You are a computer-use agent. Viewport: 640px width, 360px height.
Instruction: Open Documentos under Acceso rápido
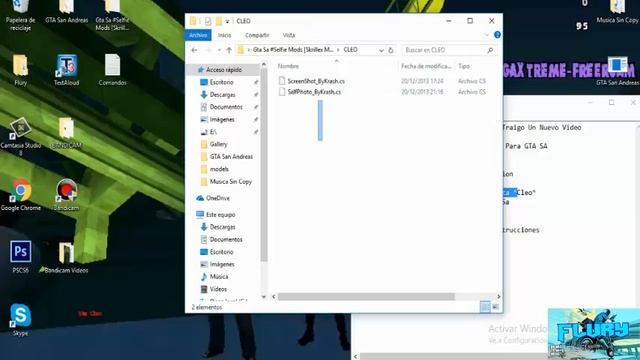pyautogui.click(x=226, y=107)
